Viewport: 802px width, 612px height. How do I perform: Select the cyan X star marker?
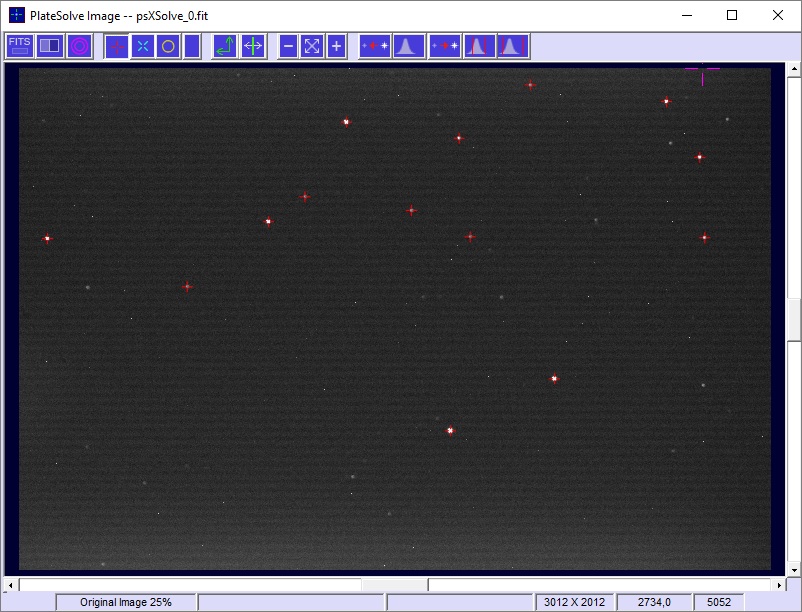(x=143, y=46)
